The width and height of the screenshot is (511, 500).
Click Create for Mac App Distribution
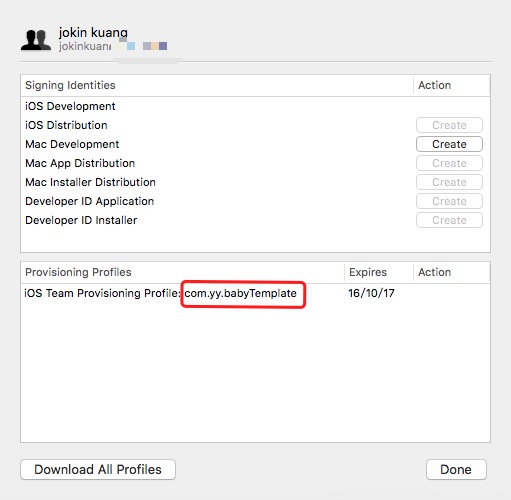[x=449, y=163]
